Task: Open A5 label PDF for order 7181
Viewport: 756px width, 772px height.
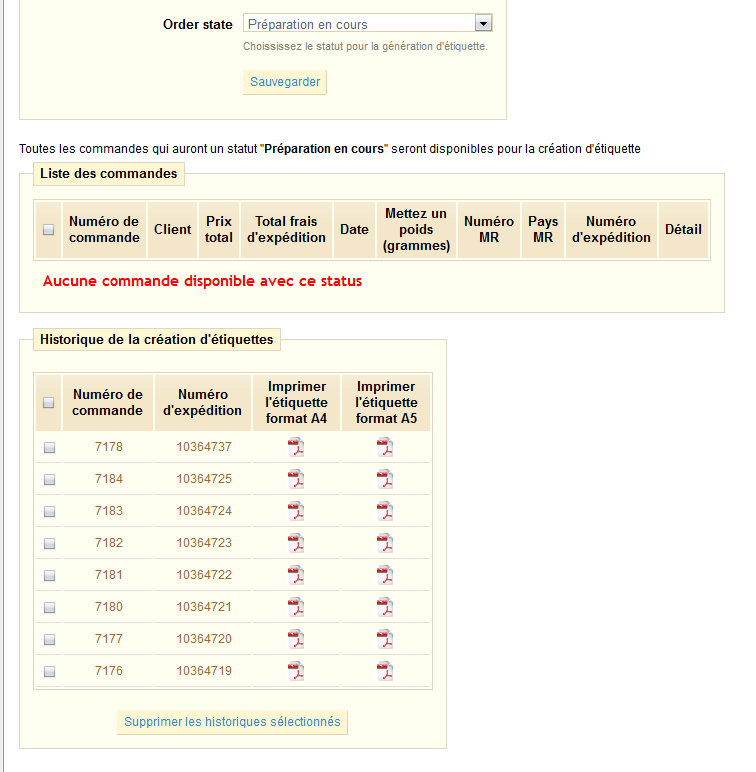Action: pyautogui.click(x=385, y=575)
